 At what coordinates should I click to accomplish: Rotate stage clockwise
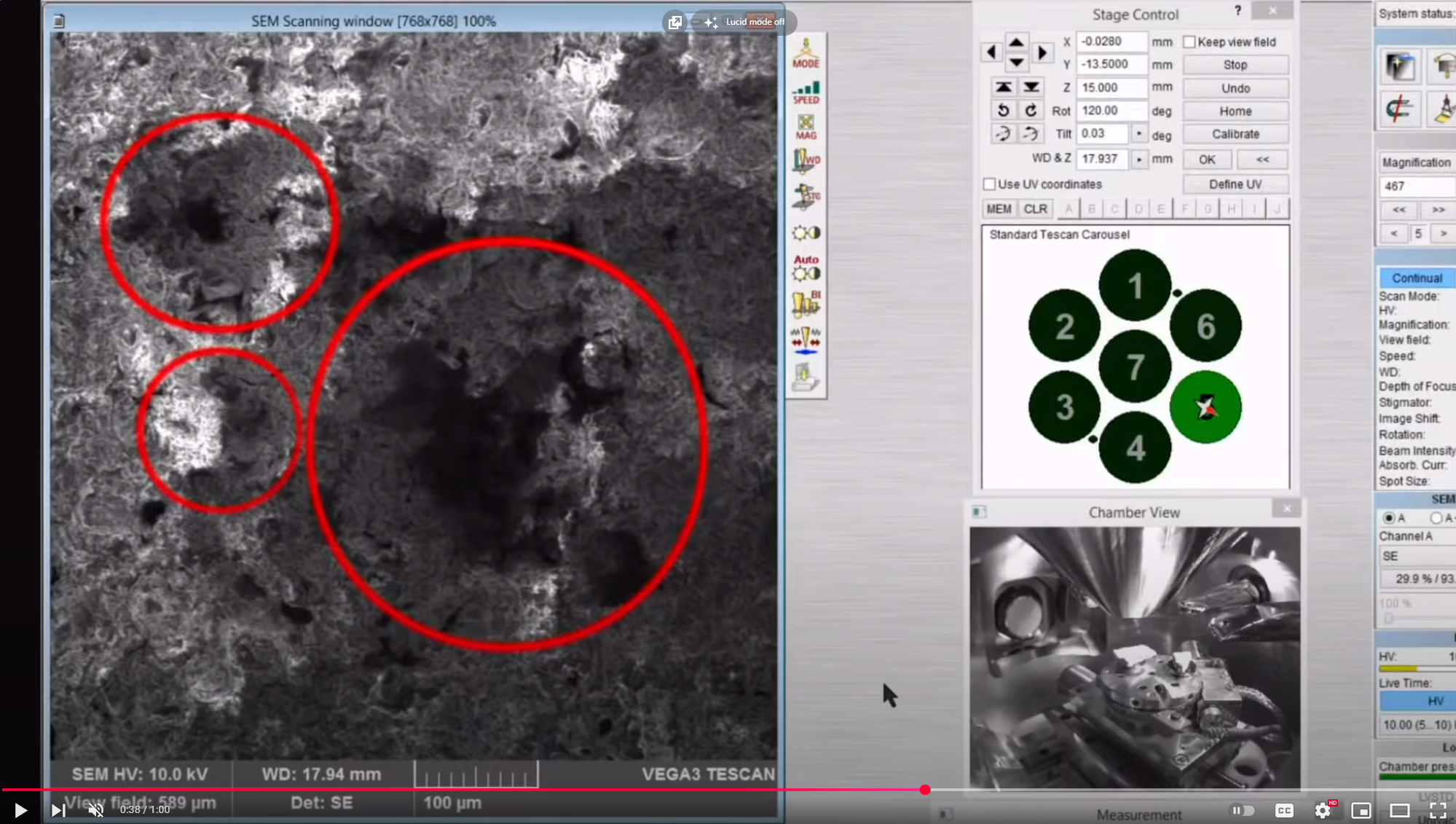(x=1031, y=110)
